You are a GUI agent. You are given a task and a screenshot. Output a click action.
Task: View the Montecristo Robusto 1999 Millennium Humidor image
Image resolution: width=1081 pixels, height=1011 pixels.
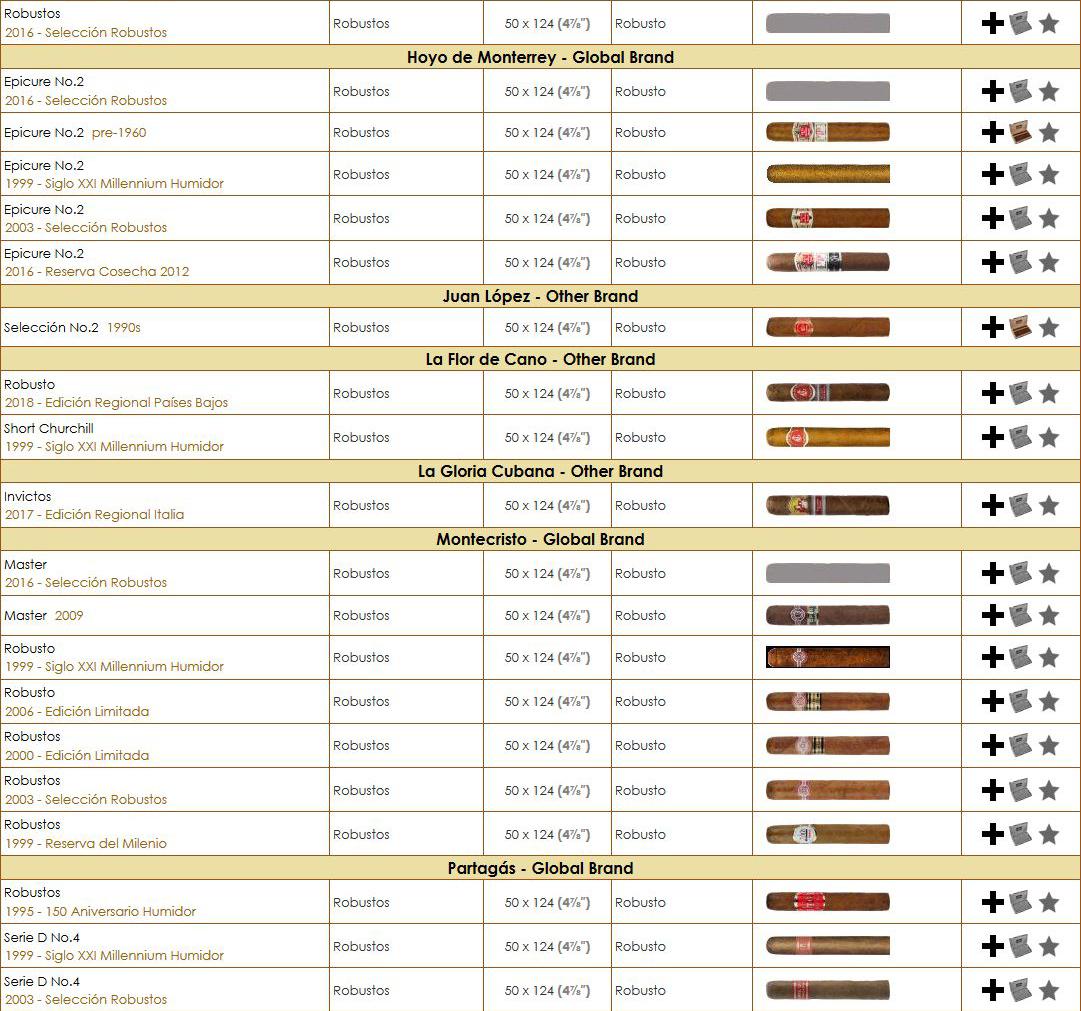click(x=828, y=657)
